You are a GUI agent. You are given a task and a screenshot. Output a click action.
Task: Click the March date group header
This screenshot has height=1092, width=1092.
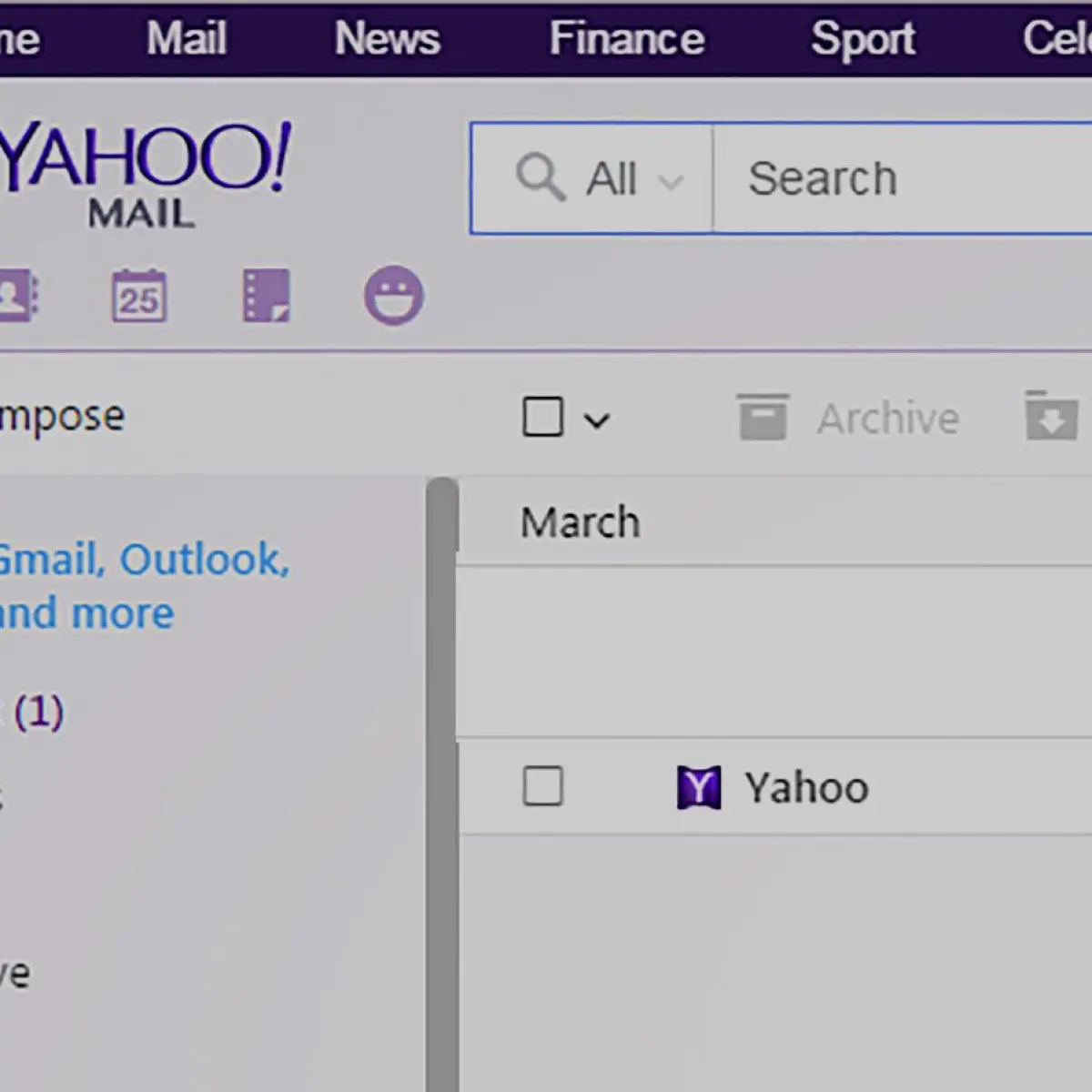tap(581, 522)
